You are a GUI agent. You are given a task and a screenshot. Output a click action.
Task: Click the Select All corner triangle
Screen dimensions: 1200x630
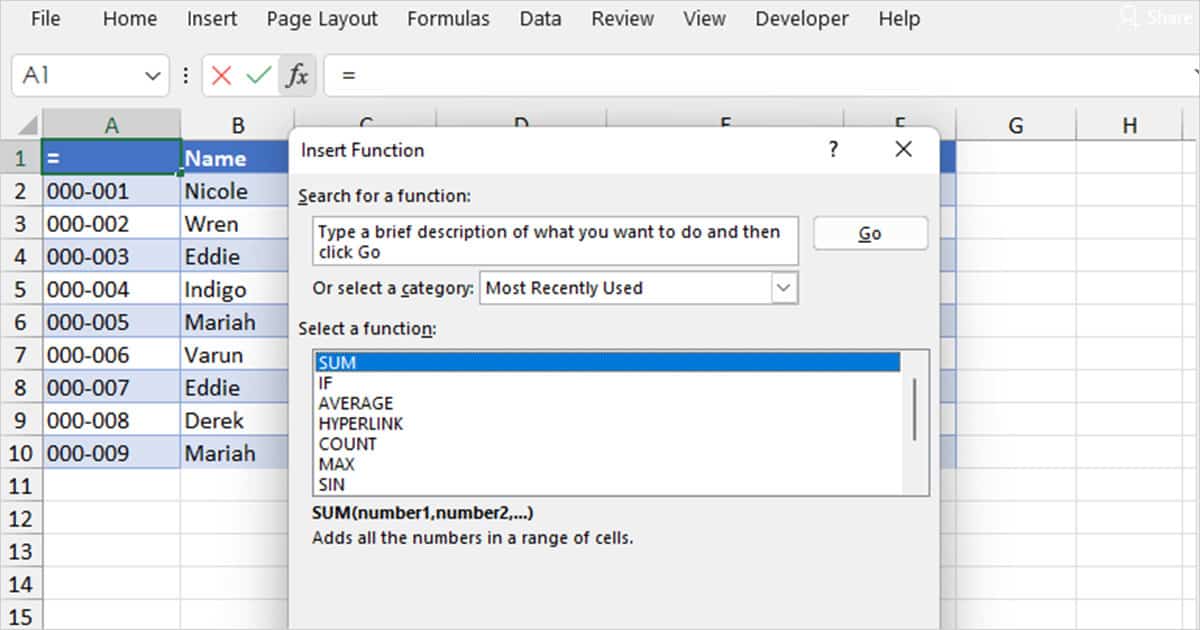(27, 126)
